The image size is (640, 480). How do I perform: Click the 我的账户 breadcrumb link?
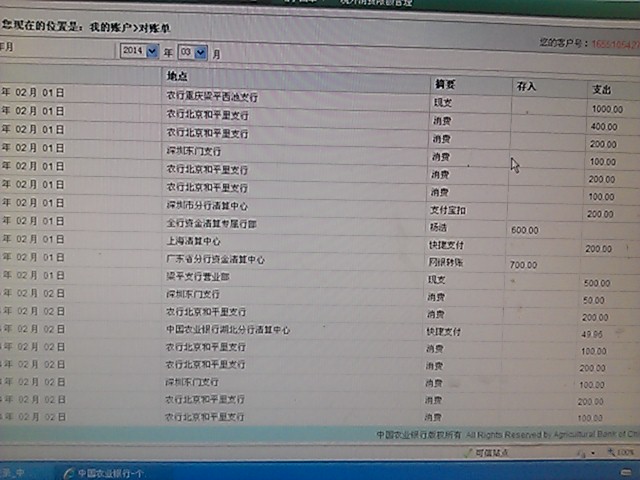[110, 27]
